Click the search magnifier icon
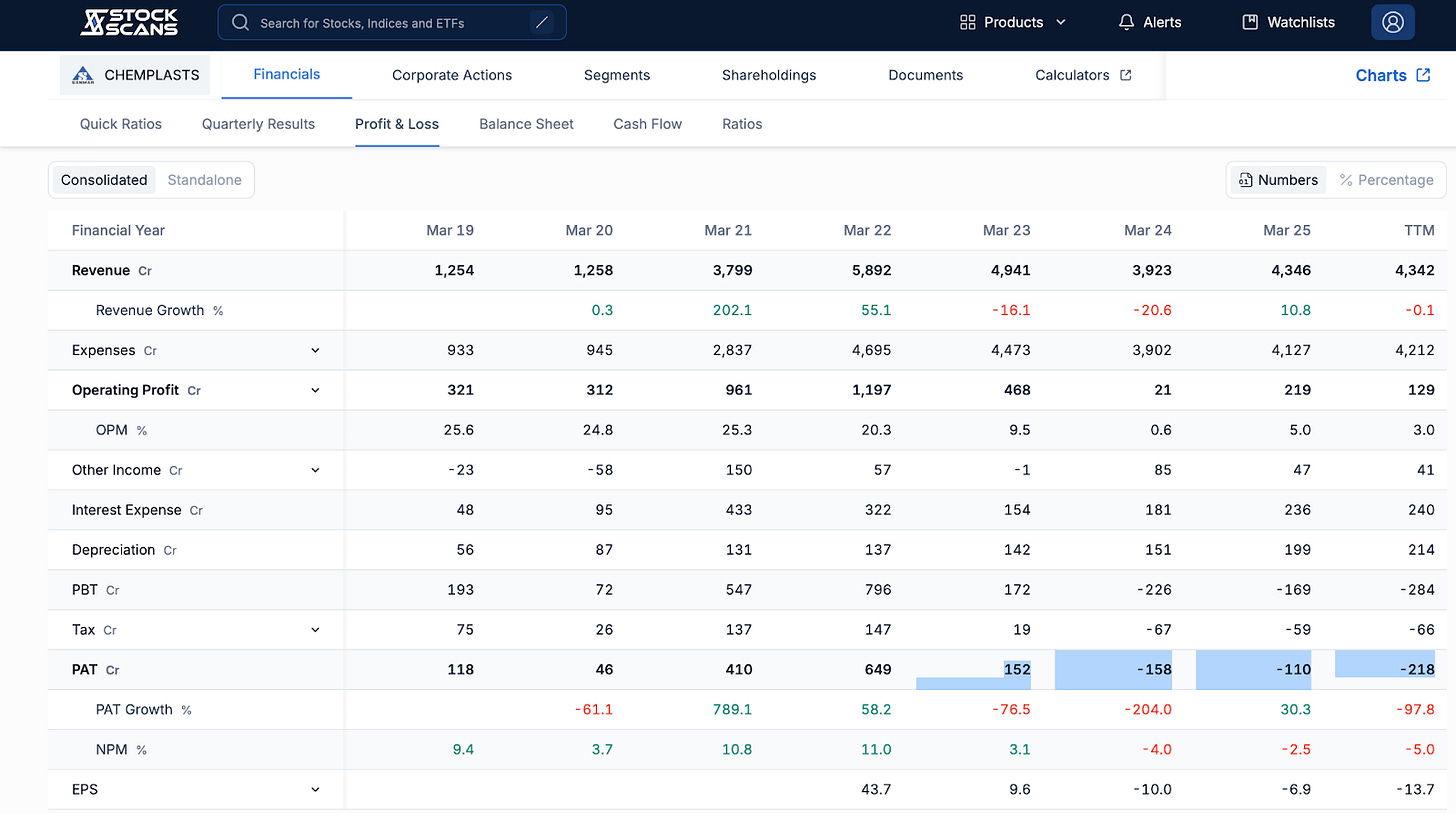This screenshot has width=1456, height=814. click(240, 22)
